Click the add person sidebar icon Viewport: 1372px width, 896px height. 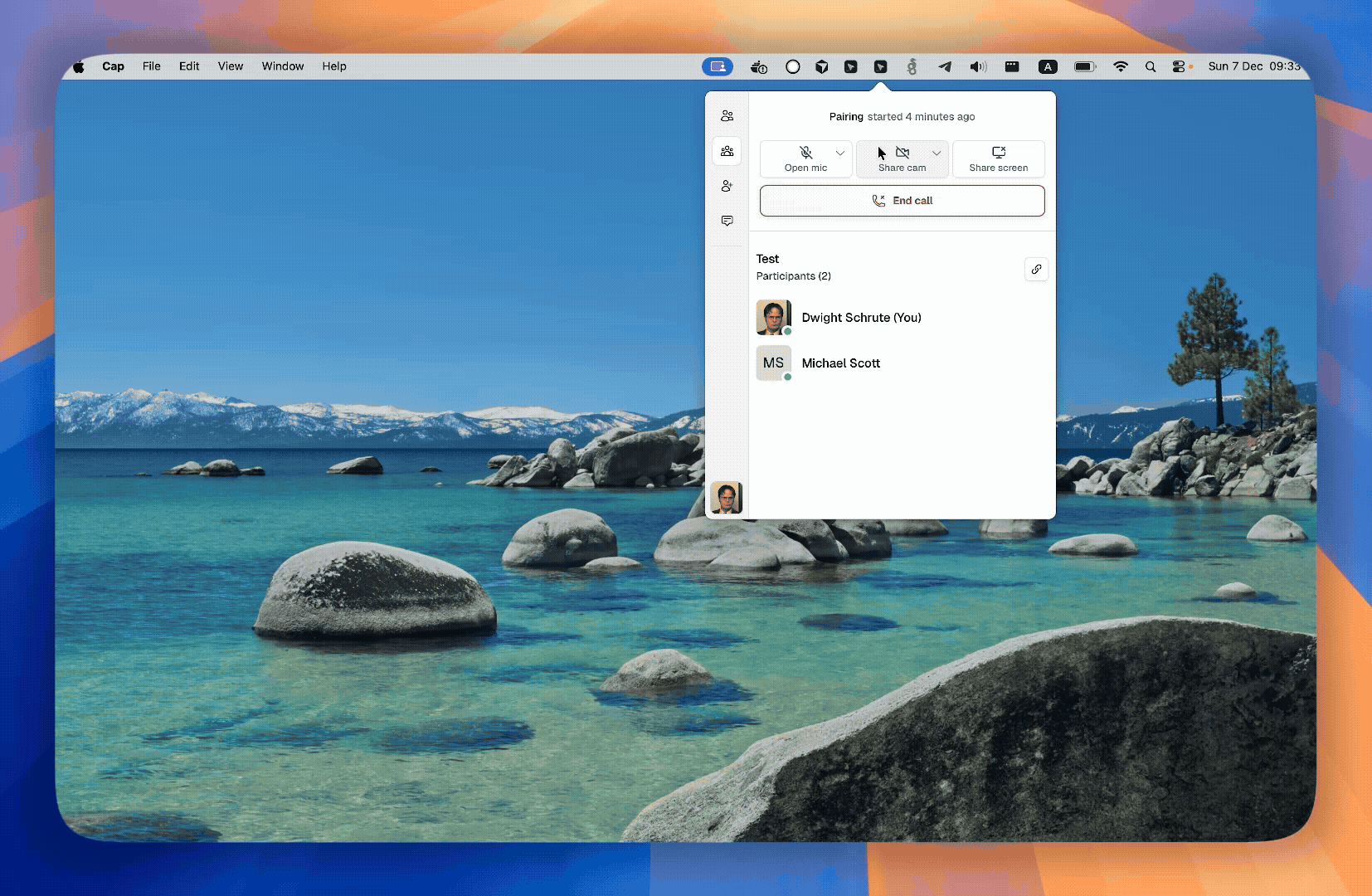click(727, 186)
